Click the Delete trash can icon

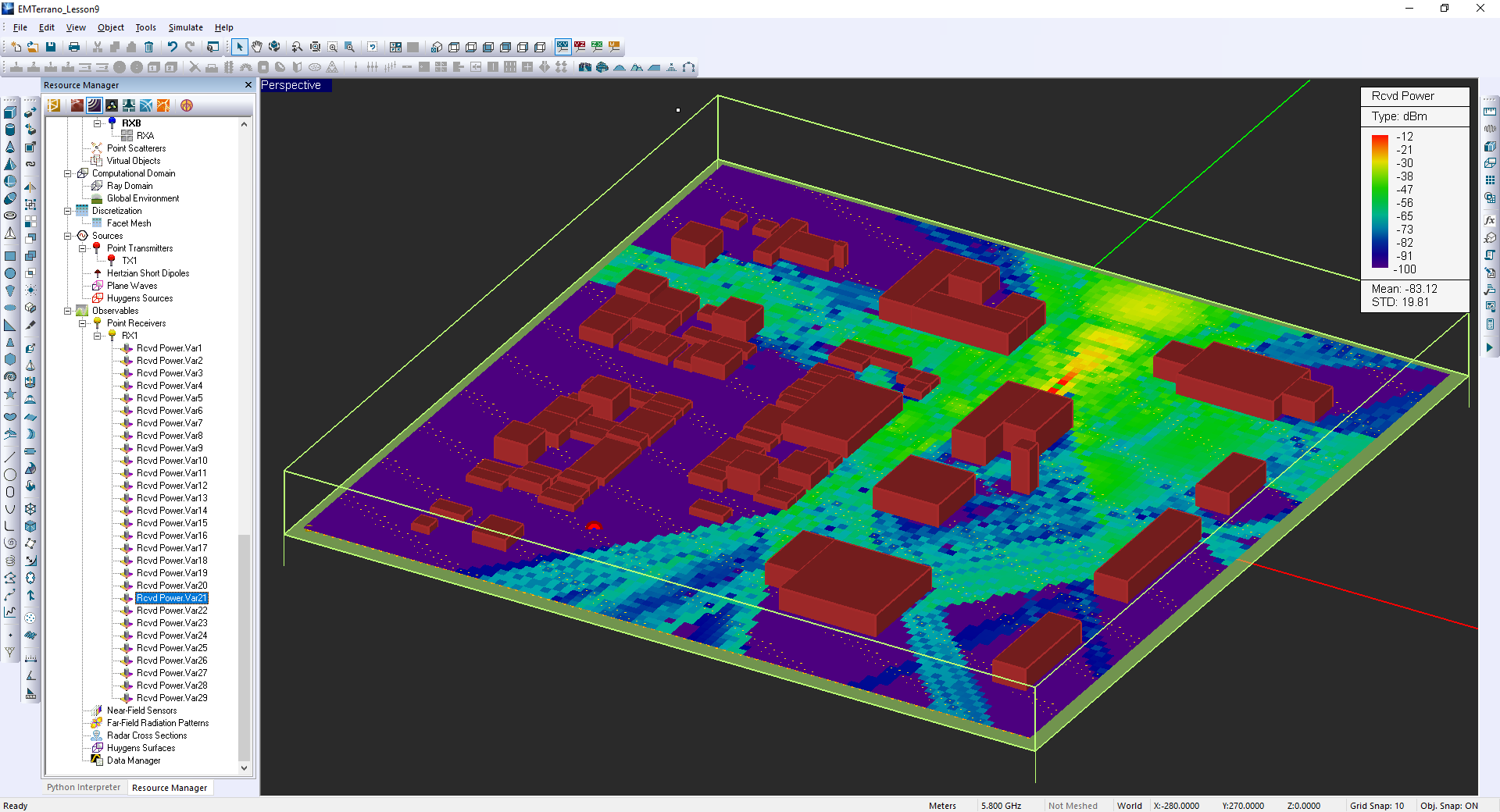click(148, 47)
